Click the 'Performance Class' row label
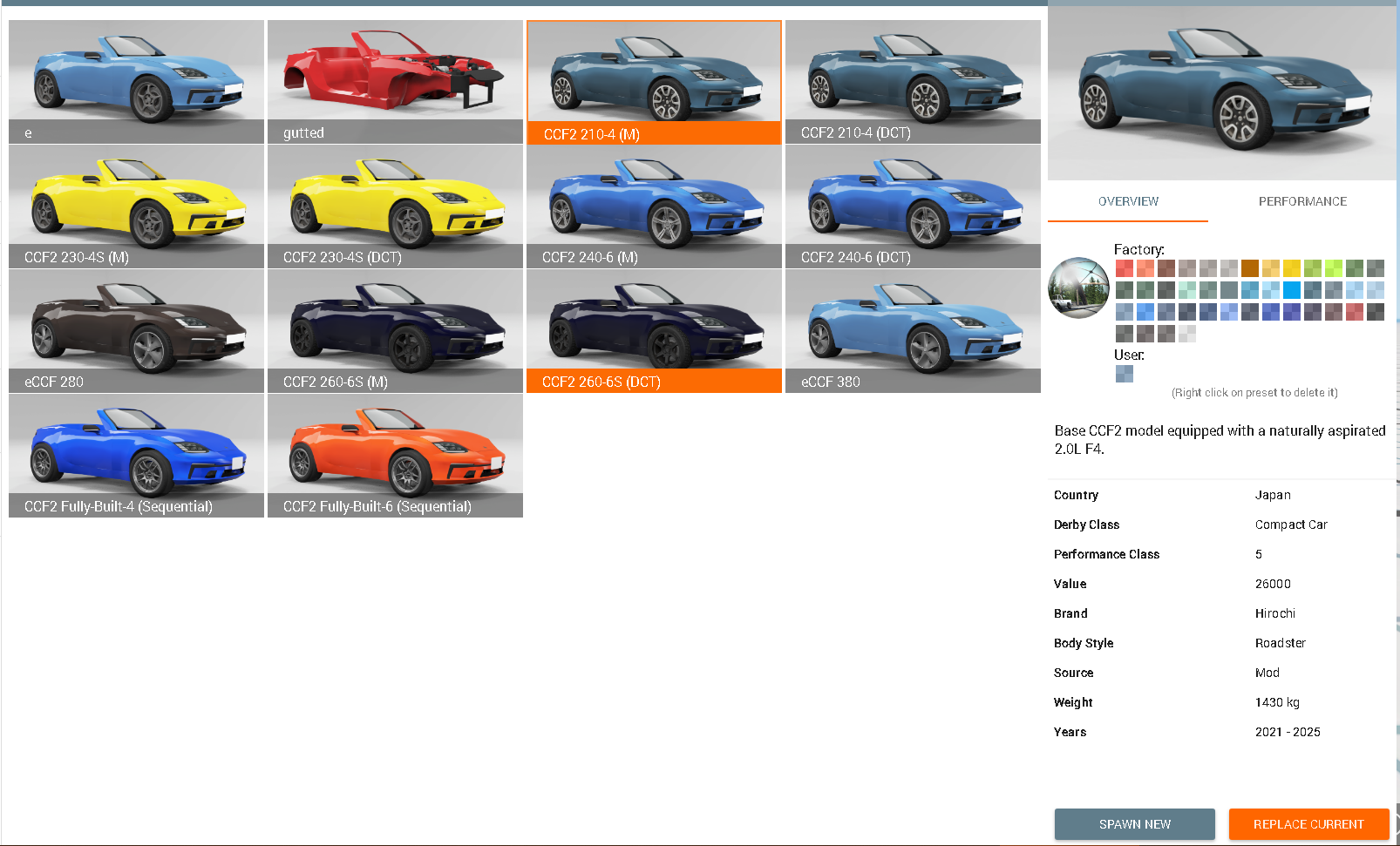The height and width of the screenshot is (846, 1400). point(1106,554)
